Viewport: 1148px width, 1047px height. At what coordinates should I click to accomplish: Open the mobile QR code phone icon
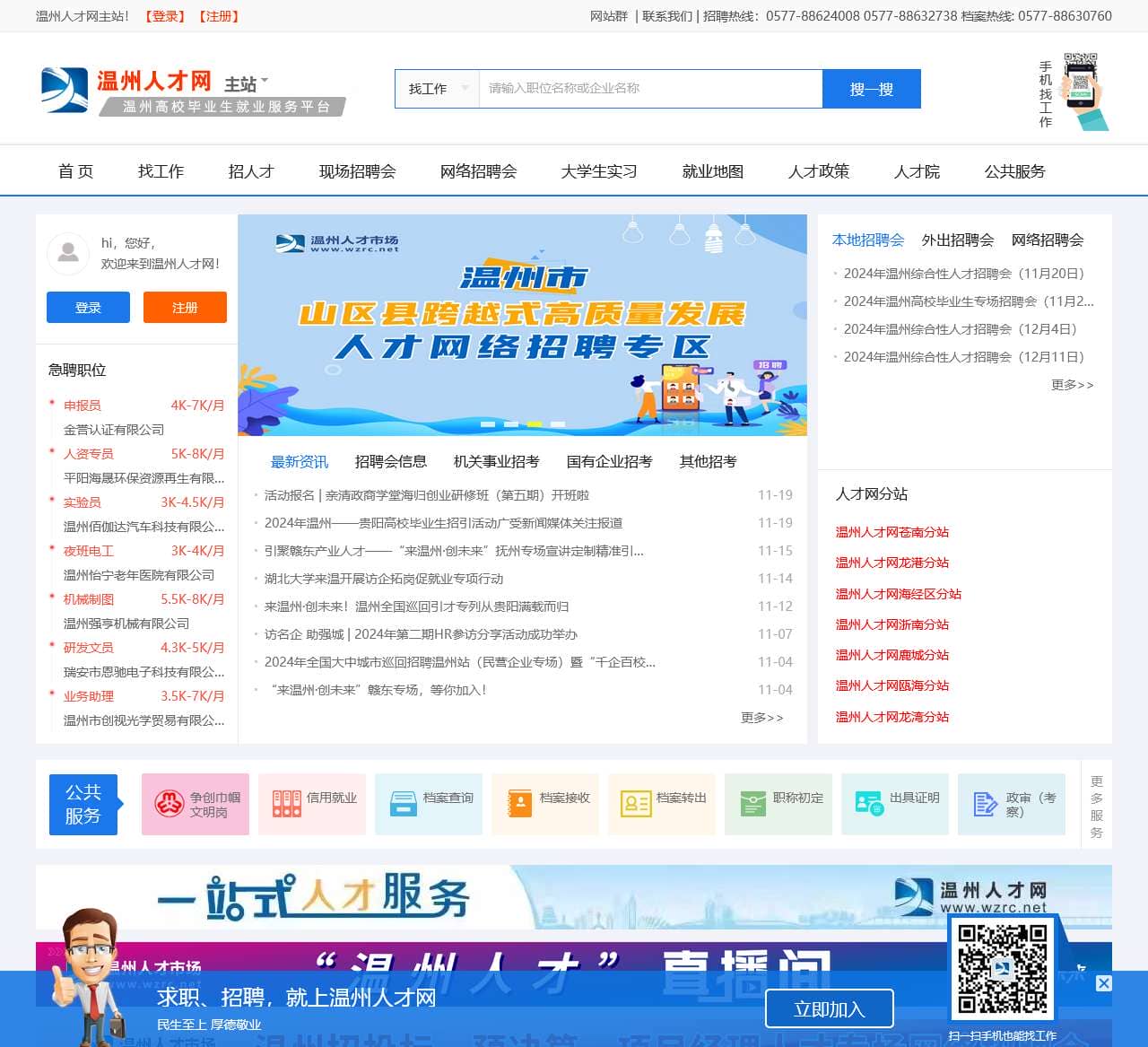tap(1083, 92)
